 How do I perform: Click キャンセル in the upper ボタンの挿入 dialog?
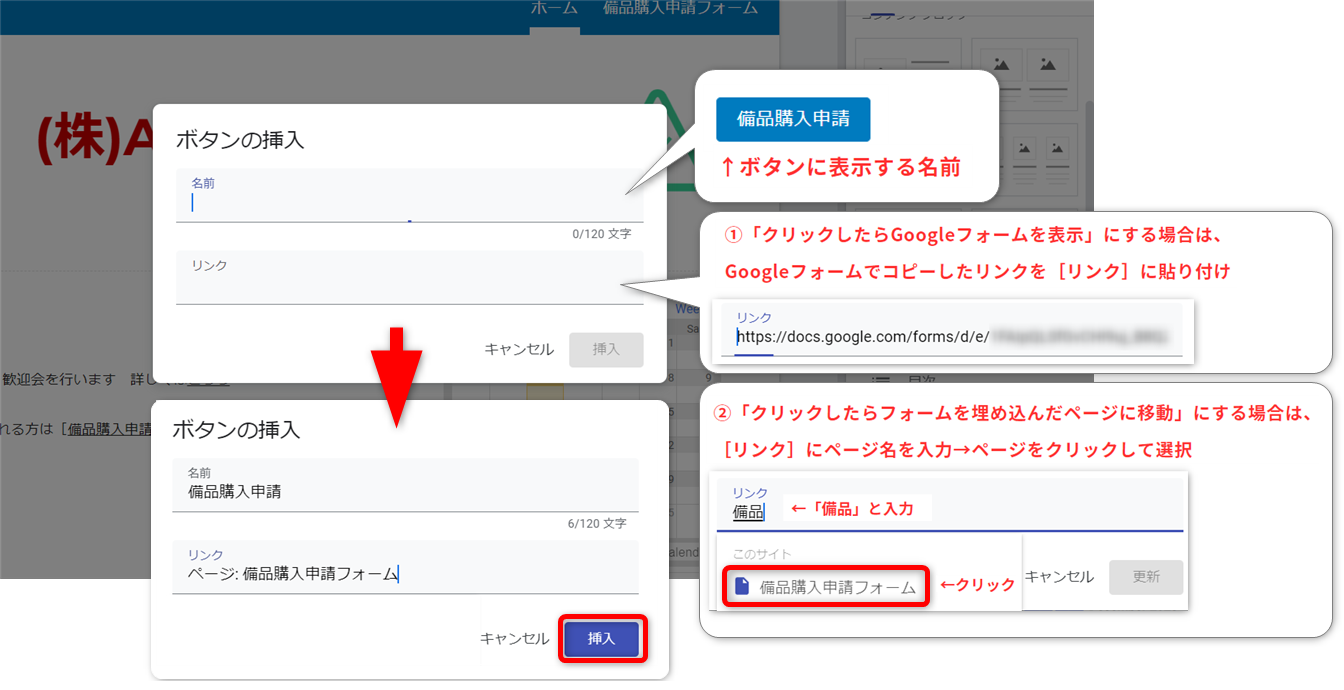click(518, 349)
